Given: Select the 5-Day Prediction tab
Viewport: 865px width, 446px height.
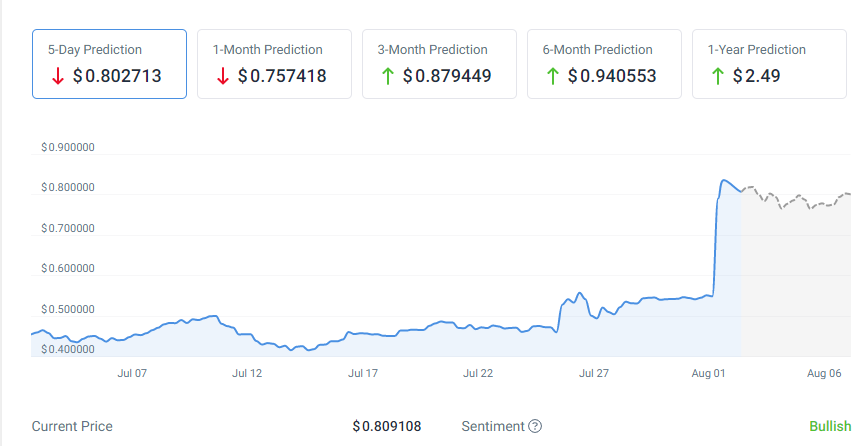Looking at the screenshot, I should point(109,64).
